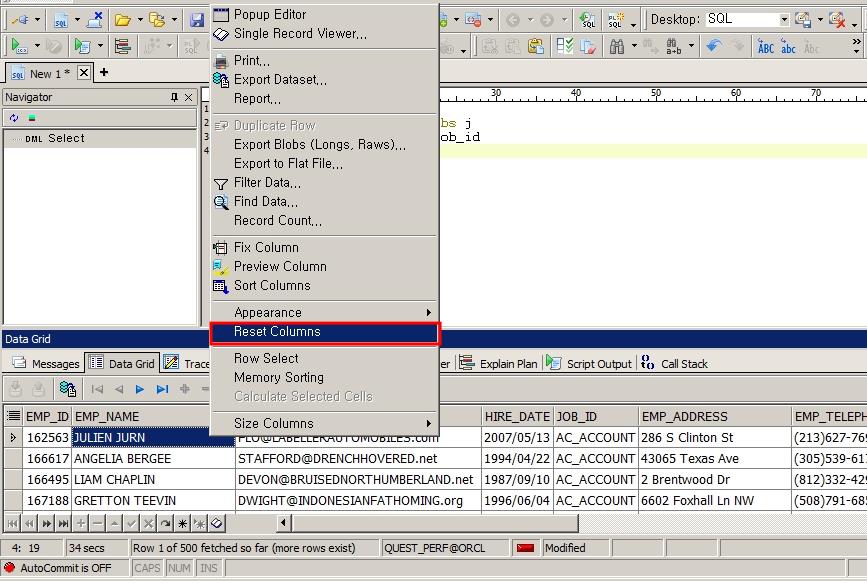Click the data grid horizontal scrollbar
867x581 pixels.
[x=430, y=523]
